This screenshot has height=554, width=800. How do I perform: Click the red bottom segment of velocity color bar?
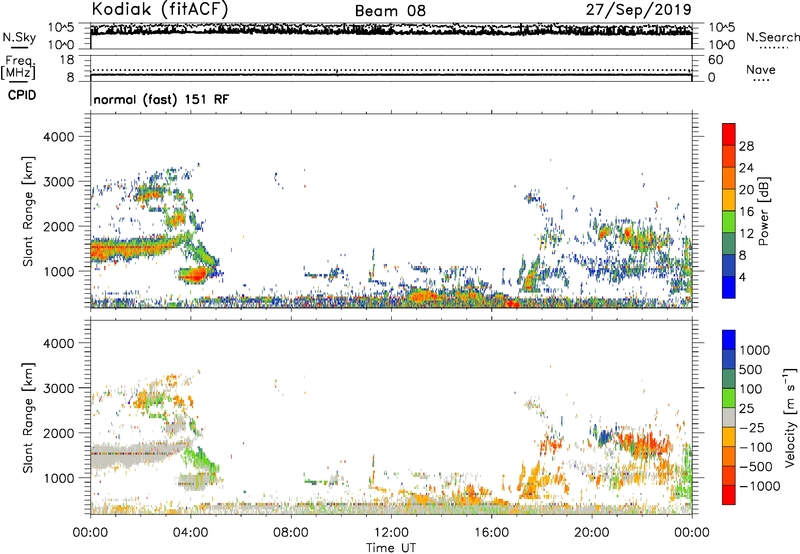point(729,495)
